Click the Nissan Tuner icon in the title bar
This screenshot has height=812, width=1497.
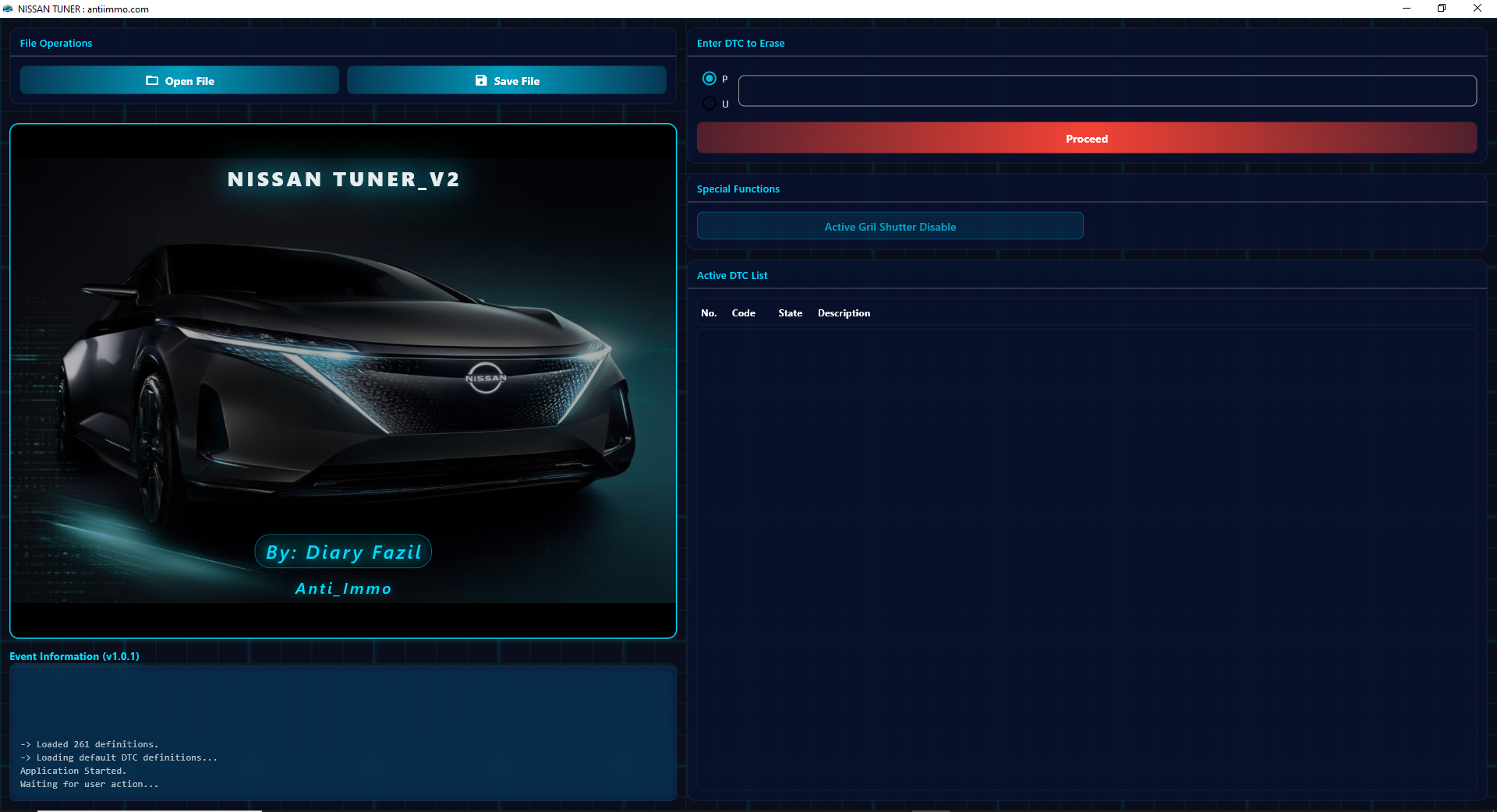point(8,9)
